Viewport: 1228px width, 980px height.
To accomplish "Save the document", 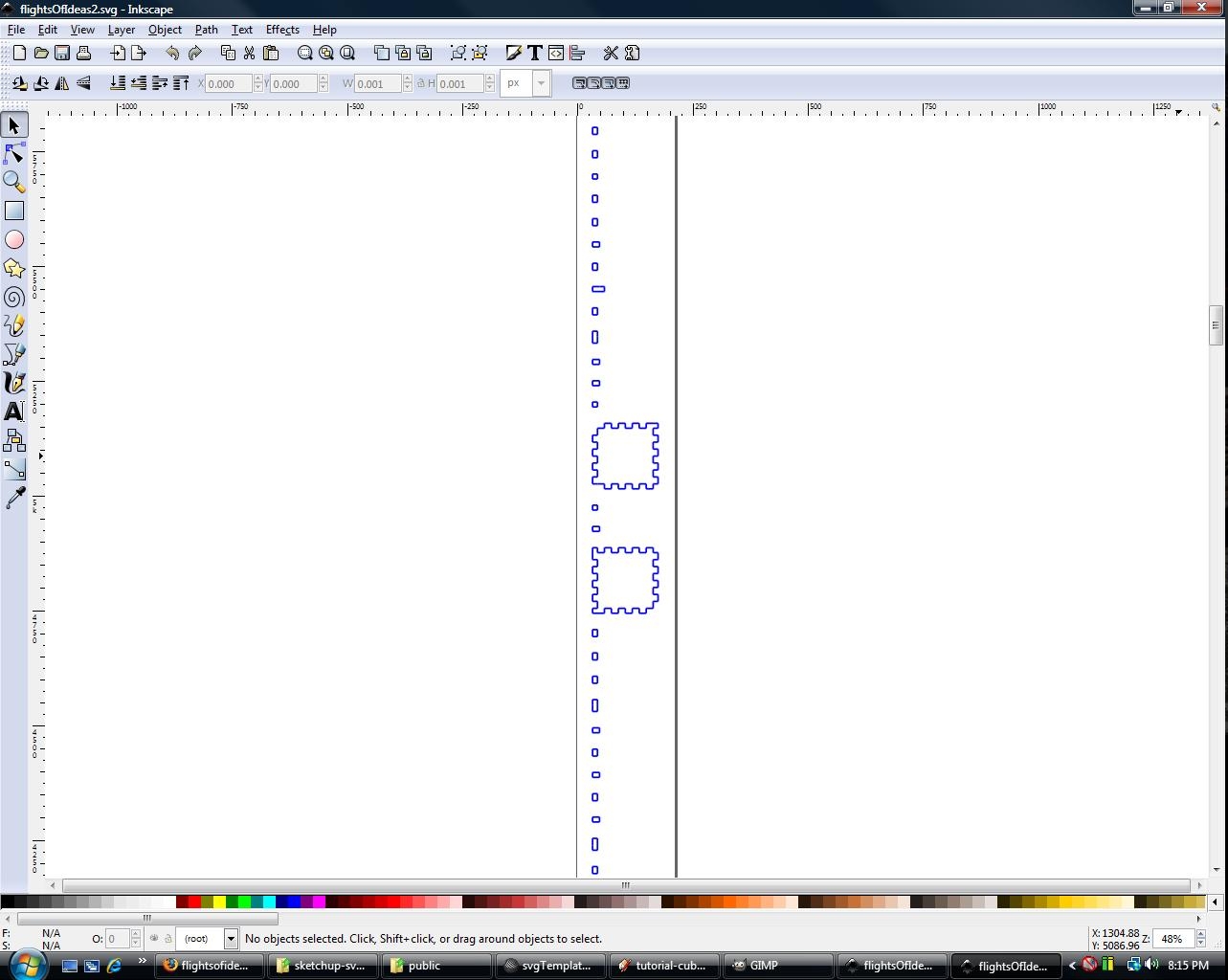I will (62, 53).
